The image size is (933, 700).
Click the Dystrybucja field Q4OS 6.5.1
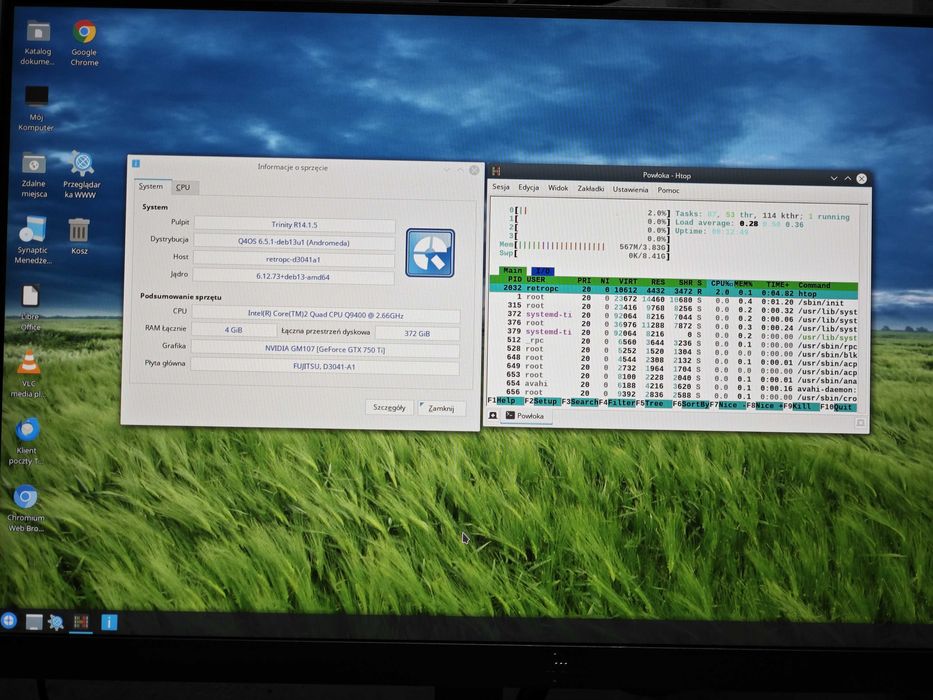[294, 242]
